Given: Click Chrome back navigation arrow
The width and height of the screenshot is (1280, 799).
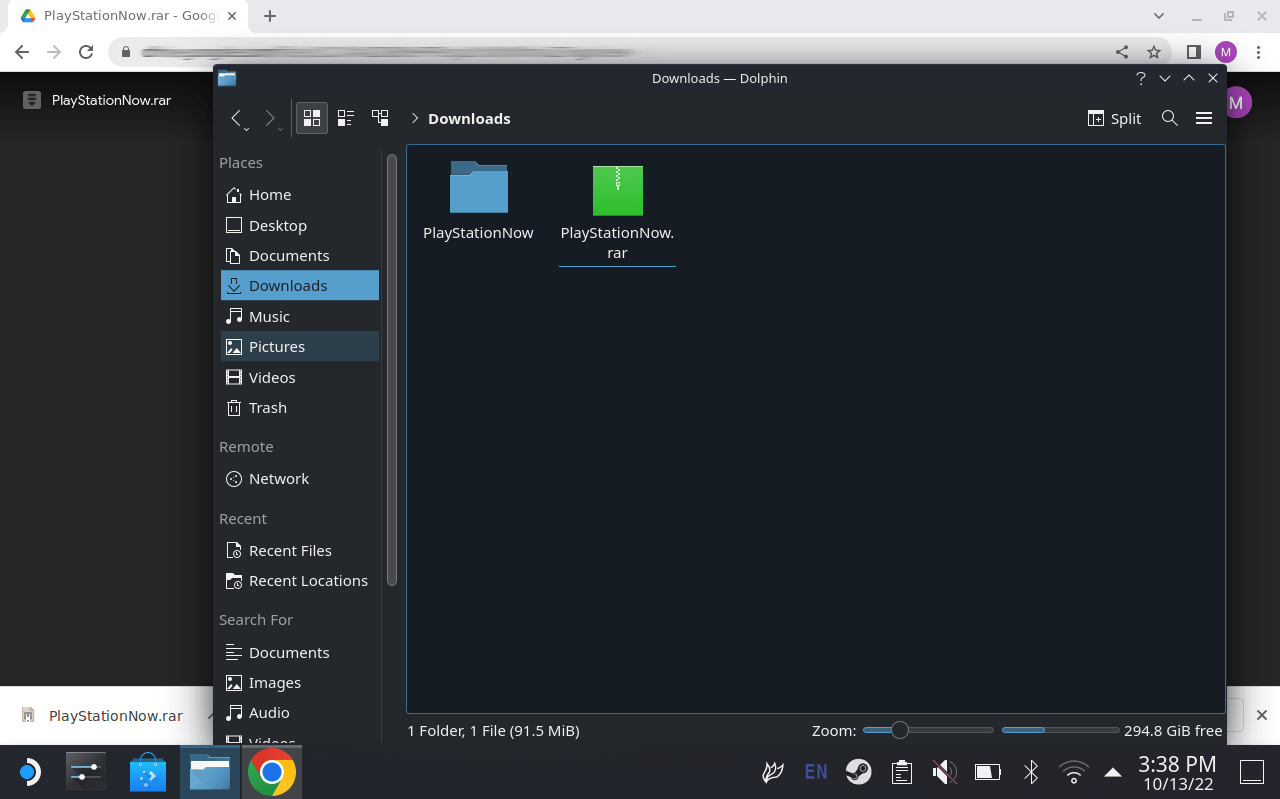Looking at the screenshot, I should (x=22, y=52).
